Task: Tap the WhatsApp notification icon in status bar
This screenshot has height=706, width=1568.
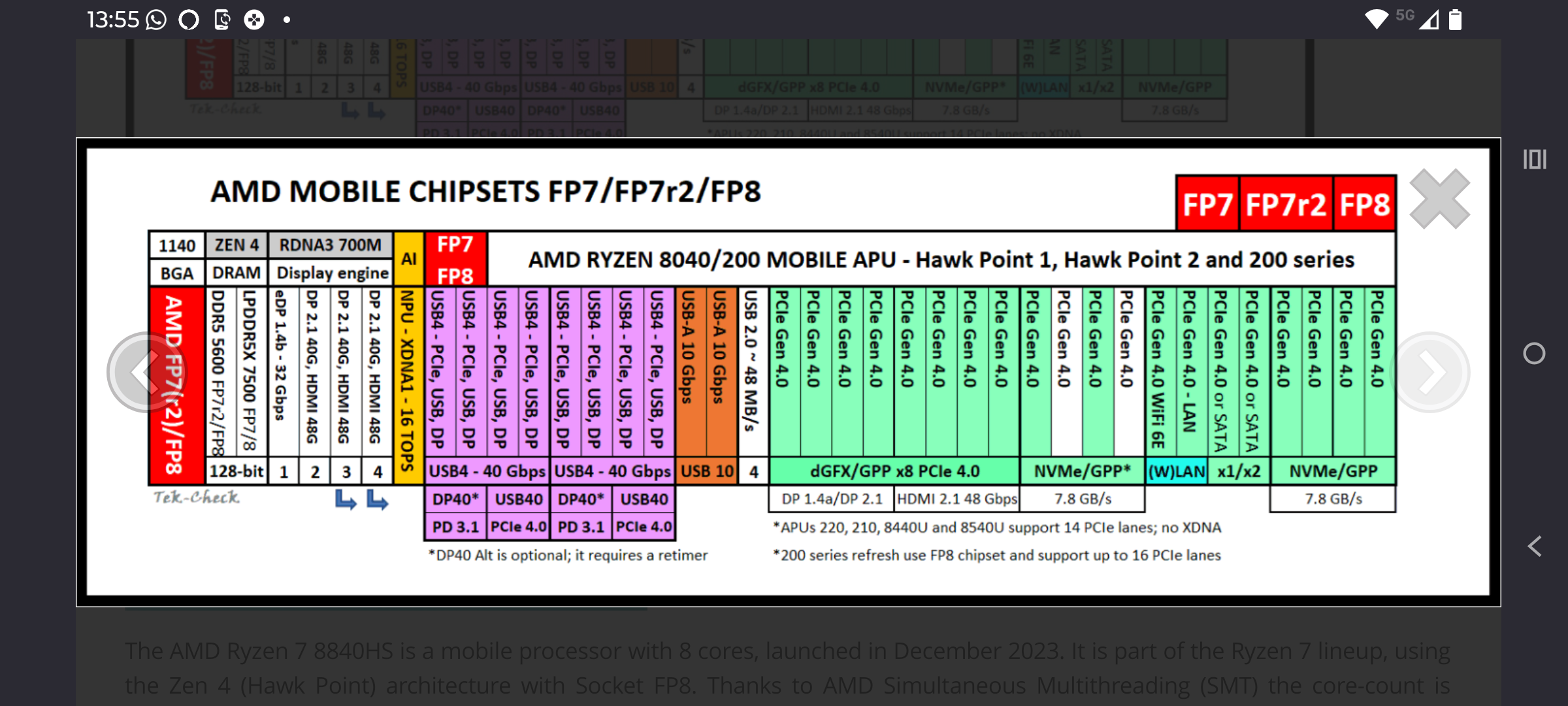Action: coord(156,20)
